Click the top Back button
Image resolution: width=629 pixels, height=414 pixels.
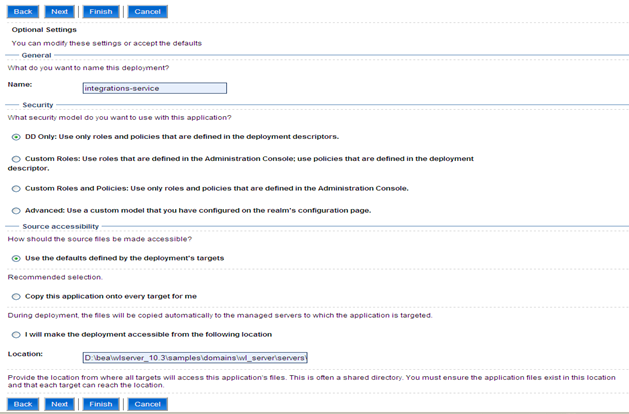23,12
